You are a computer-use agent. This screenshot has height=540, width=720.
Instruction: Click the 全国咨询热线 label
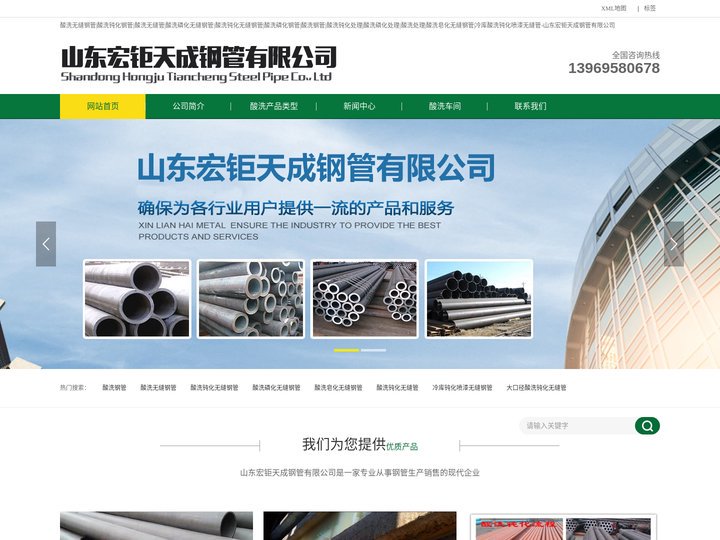pos(636,55)
